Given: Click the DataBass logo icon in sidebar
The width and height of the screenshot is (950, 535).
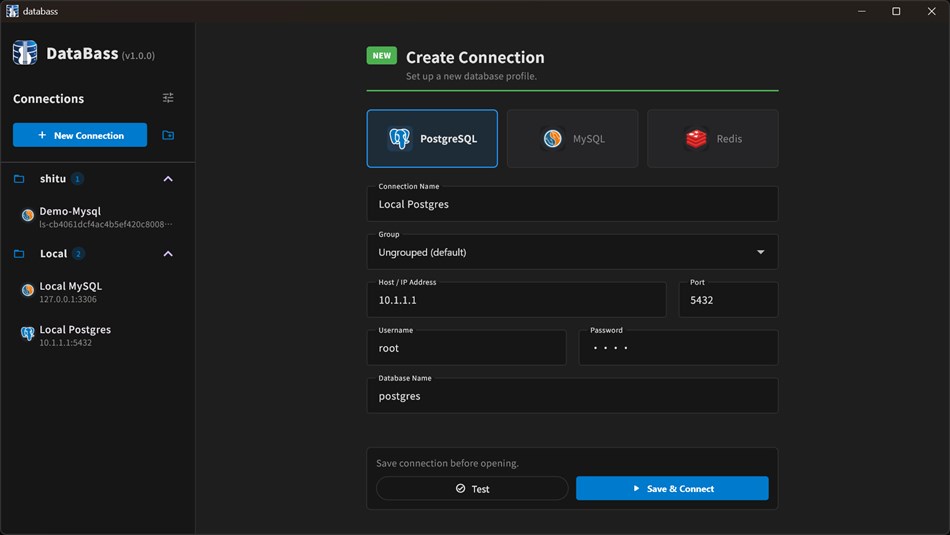Looking at the screenshot, I should coord(25,53).
